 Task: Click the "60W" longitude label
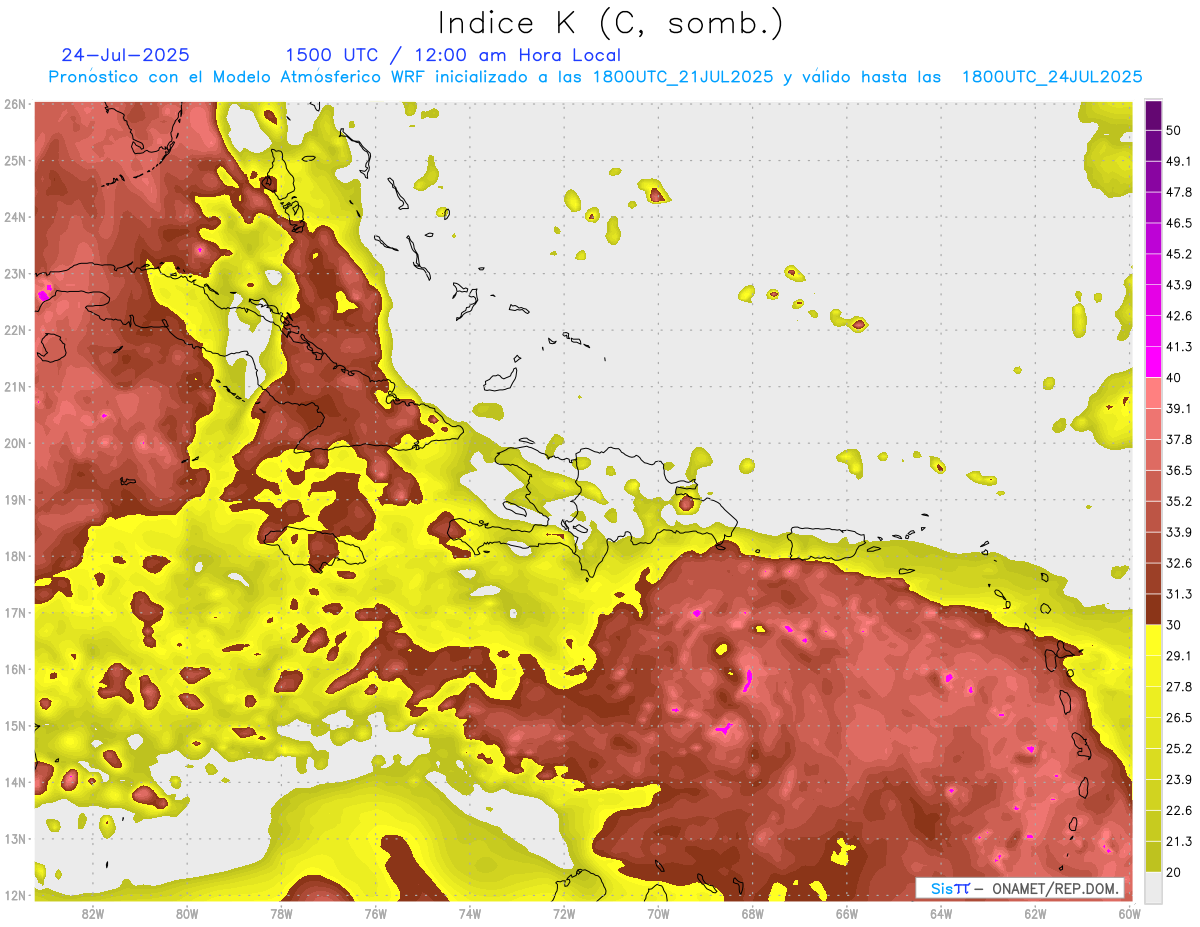(x=1130, y=912)
